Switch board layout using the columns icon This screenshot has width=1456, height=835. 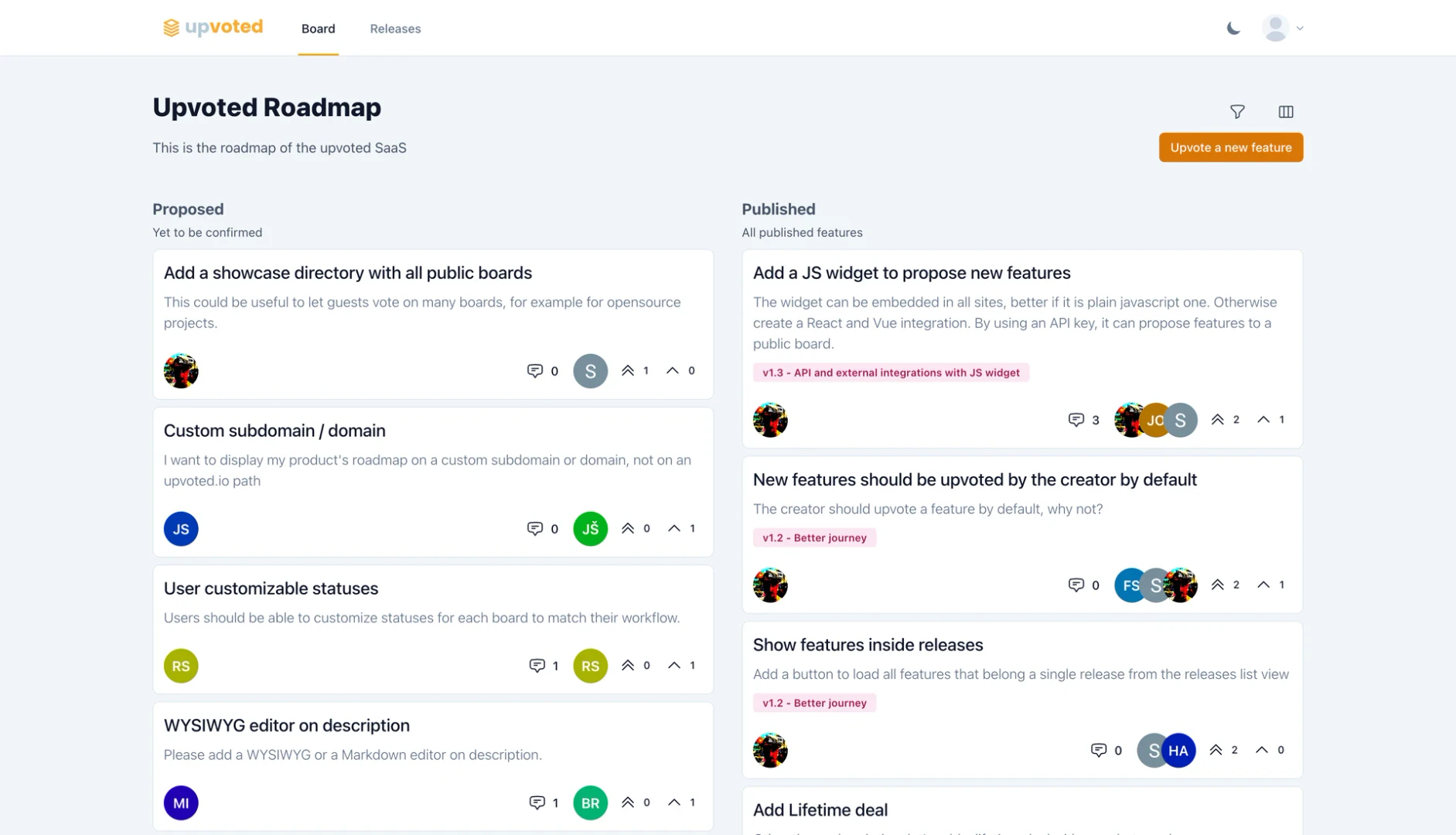tap(1287, 111)
